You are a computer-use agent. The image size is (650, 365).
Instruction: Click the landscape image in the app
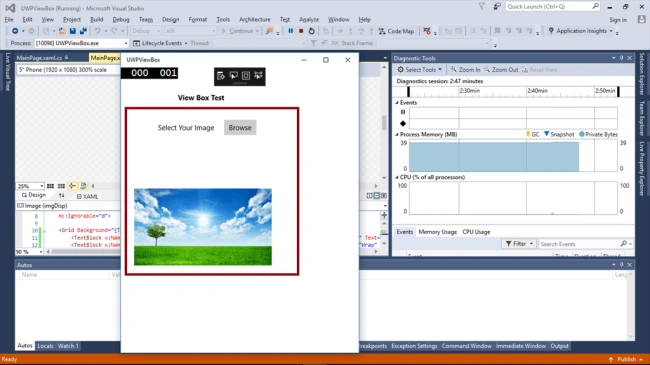[x=203, y=227]
